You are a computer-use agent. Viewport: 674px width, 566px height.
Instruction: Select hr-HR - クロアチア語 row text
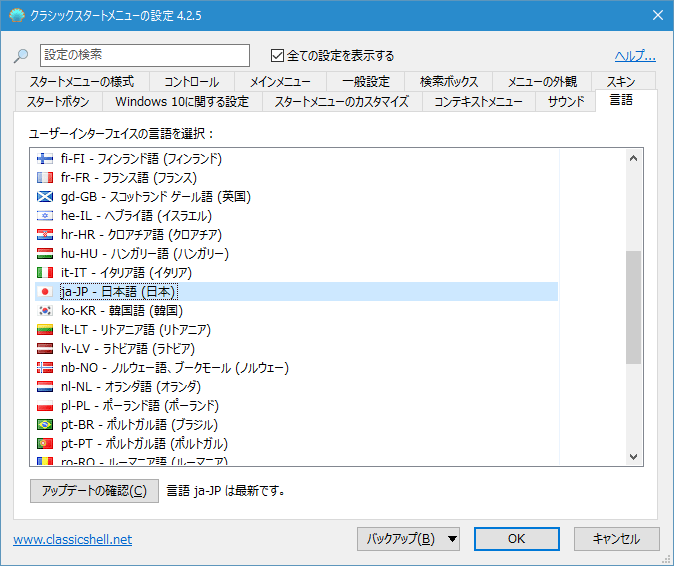(x=141, y=235)
